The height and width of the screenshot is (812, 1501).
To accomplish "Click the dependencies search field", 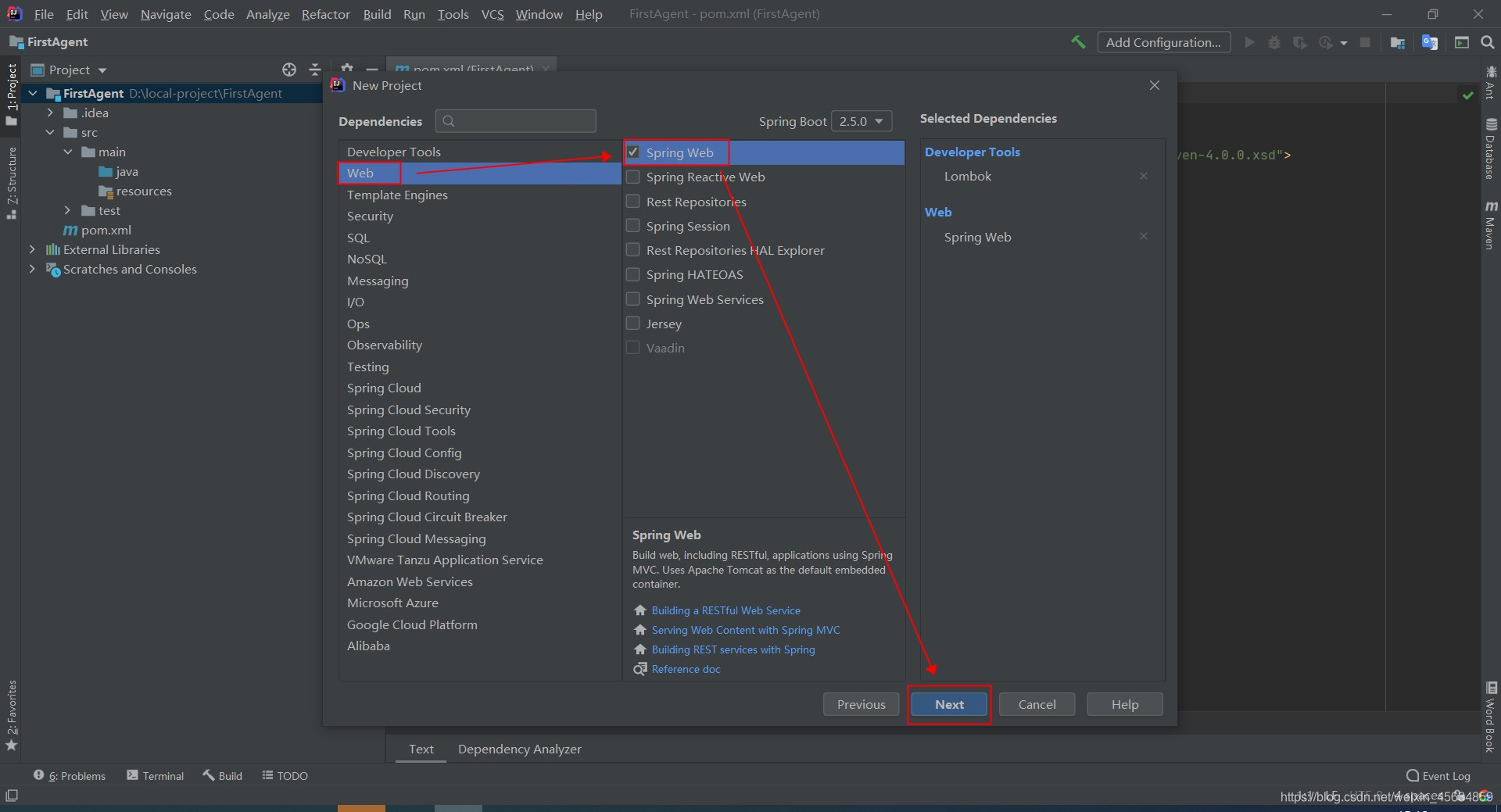I will point(516,121).
